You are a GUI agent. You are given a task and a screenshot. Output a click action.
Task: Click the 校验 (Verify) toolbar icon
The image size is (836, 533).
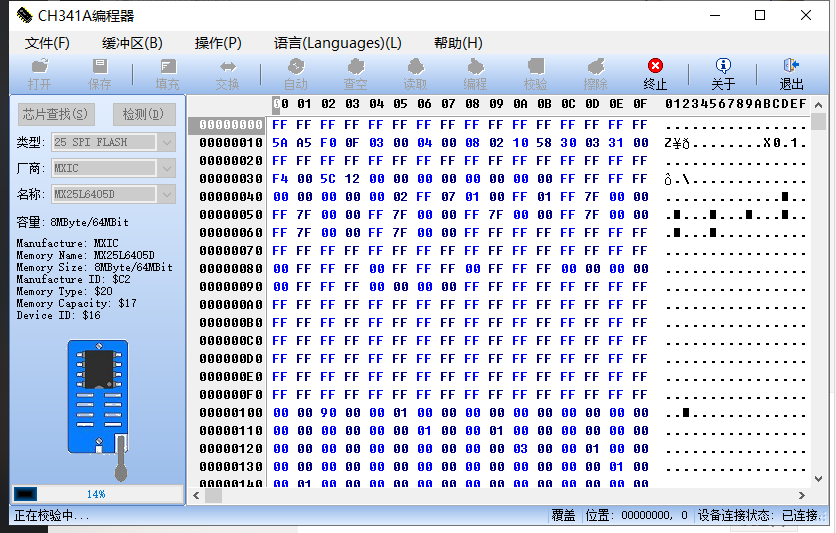[x=536, y=73]
